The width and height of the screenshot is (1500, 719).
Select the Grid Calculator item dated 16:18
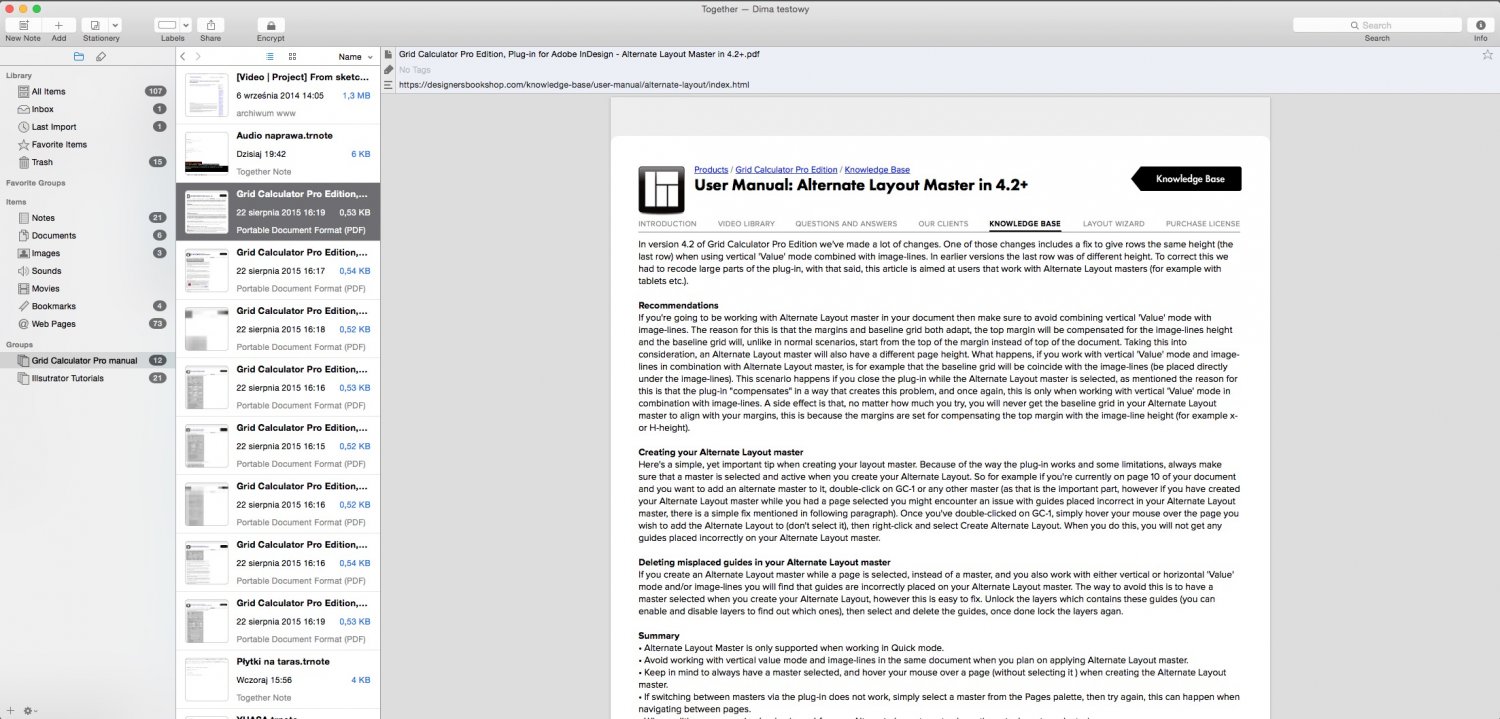point(278,328)
